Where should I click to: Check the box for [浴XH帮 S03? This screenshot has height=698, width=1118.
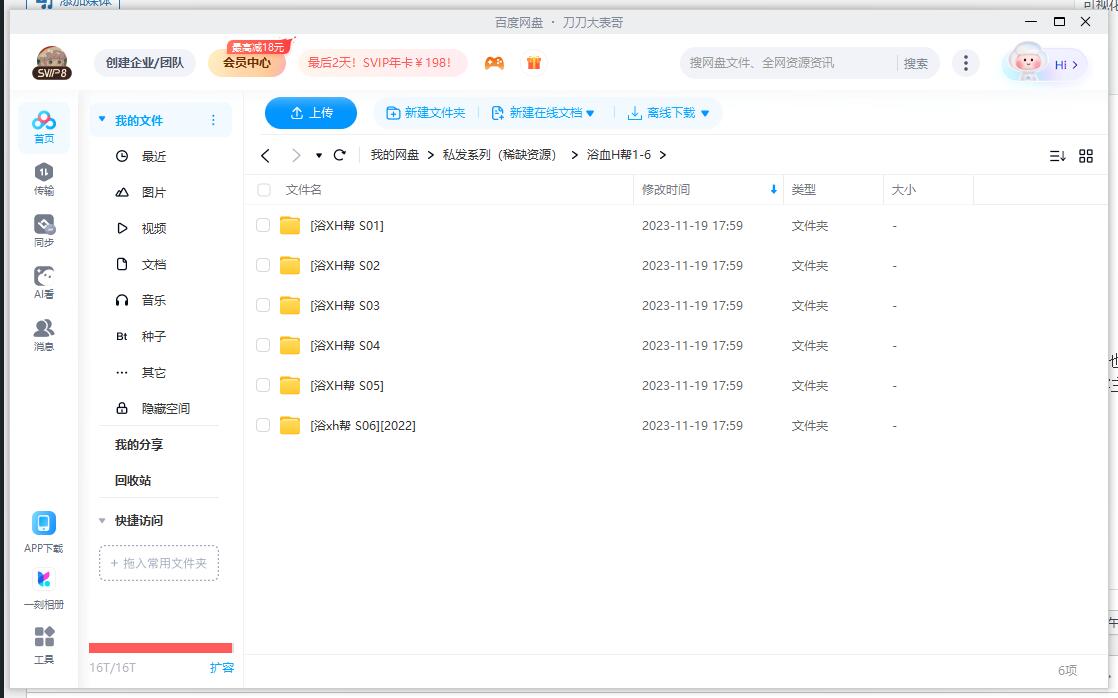tap(263, 305)
